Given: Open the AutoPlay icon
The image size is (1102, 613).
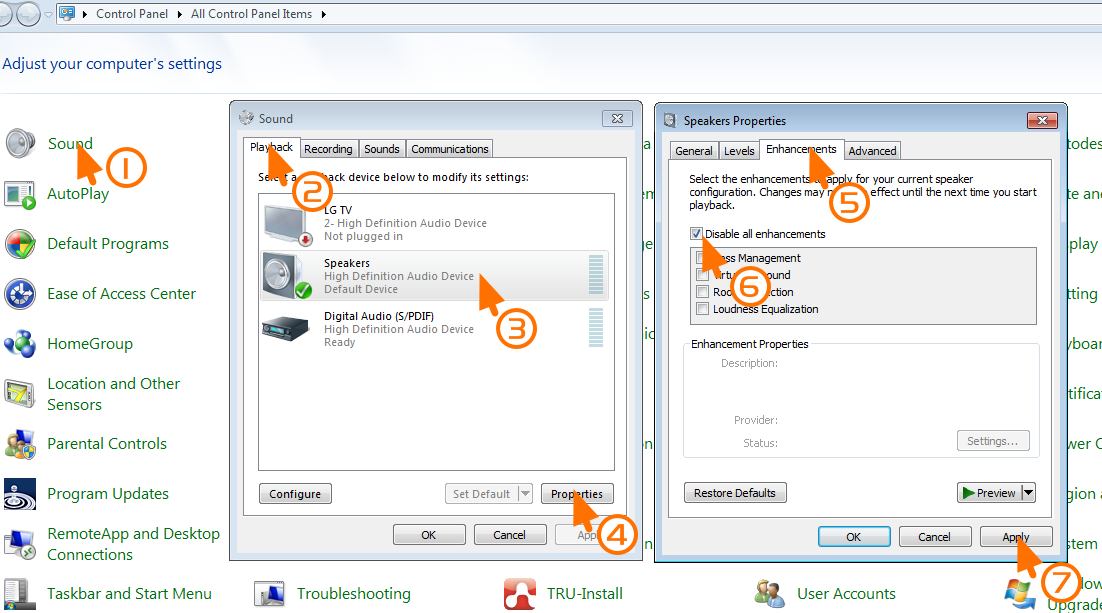Looking at the screenshot, I should 20,194.
